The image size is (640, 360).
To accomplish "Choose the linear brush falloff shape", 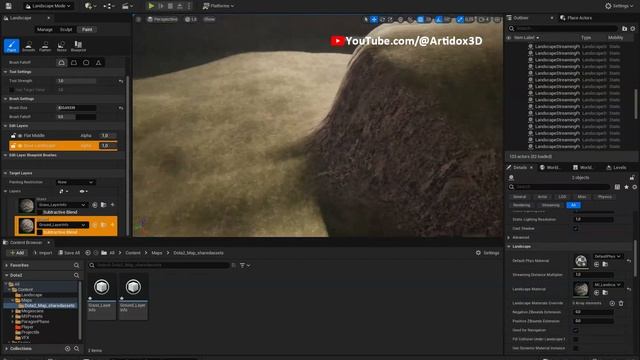I will [x=74, y=62].
